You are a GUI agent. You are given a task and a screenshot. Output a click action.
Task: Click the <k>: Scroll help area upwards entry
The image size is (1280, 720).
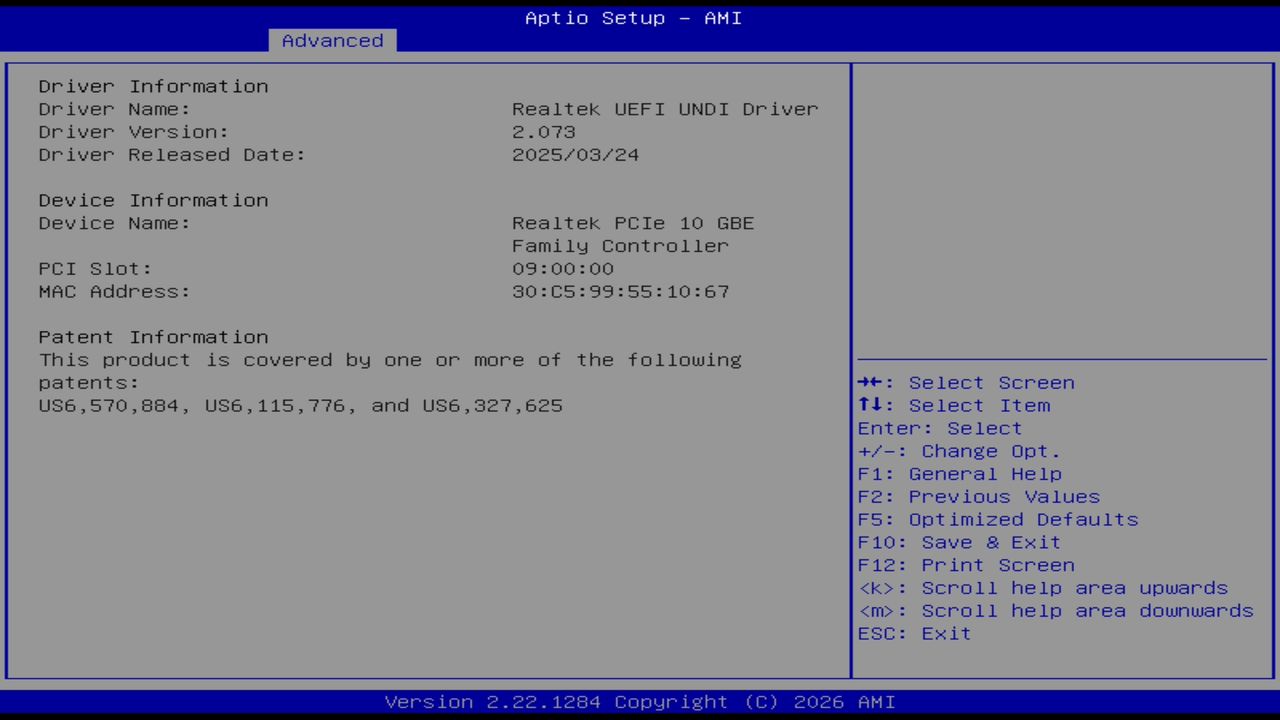[x=1043, y=589]
